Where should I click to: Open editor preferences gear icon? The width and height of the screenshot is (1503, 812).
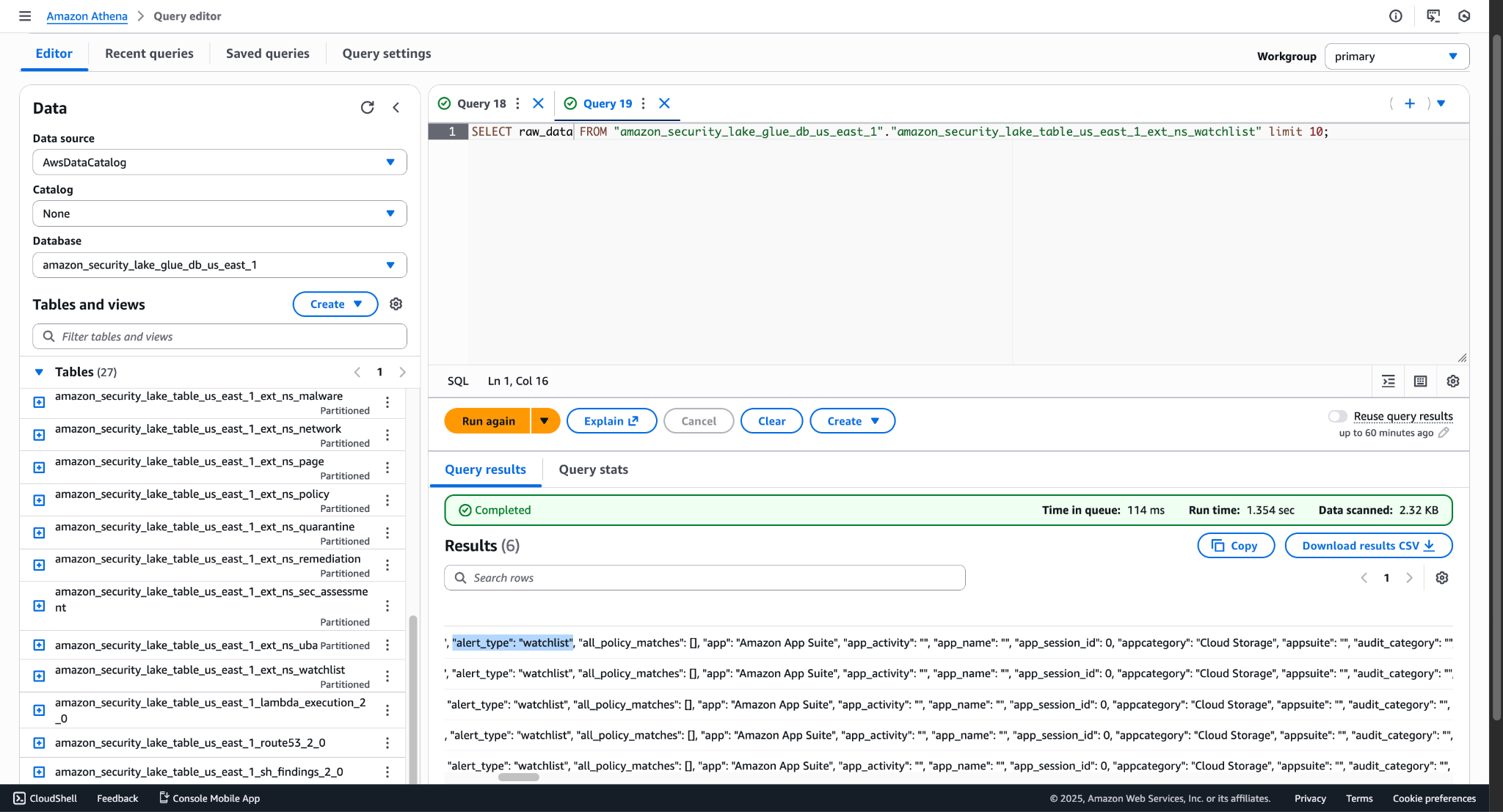tap(1453, 381)
